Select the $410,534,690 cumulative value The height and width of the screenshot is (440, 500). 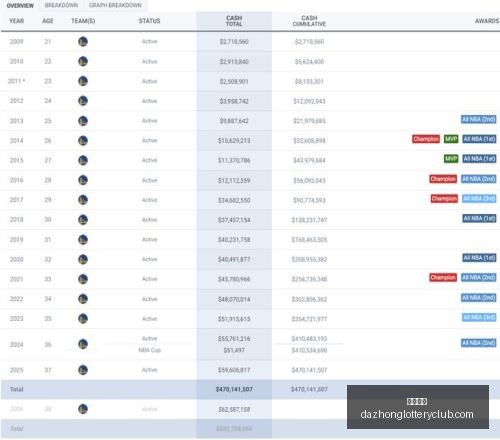tap(309, 350)
